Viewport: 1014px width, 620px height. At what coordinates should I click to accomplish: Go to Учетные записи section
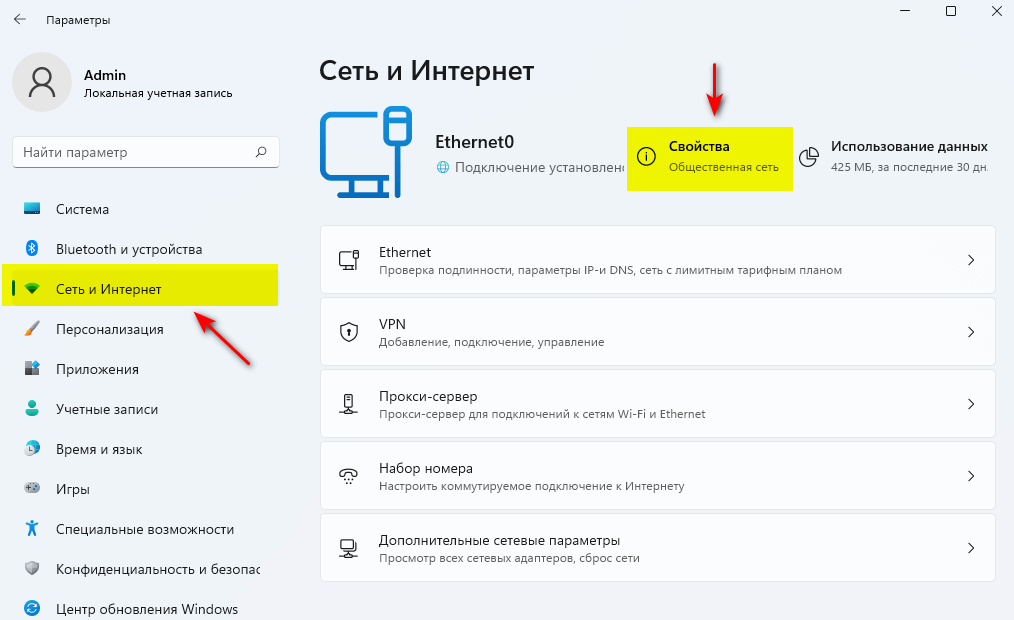pyautogui.click(x=106, y=409)
